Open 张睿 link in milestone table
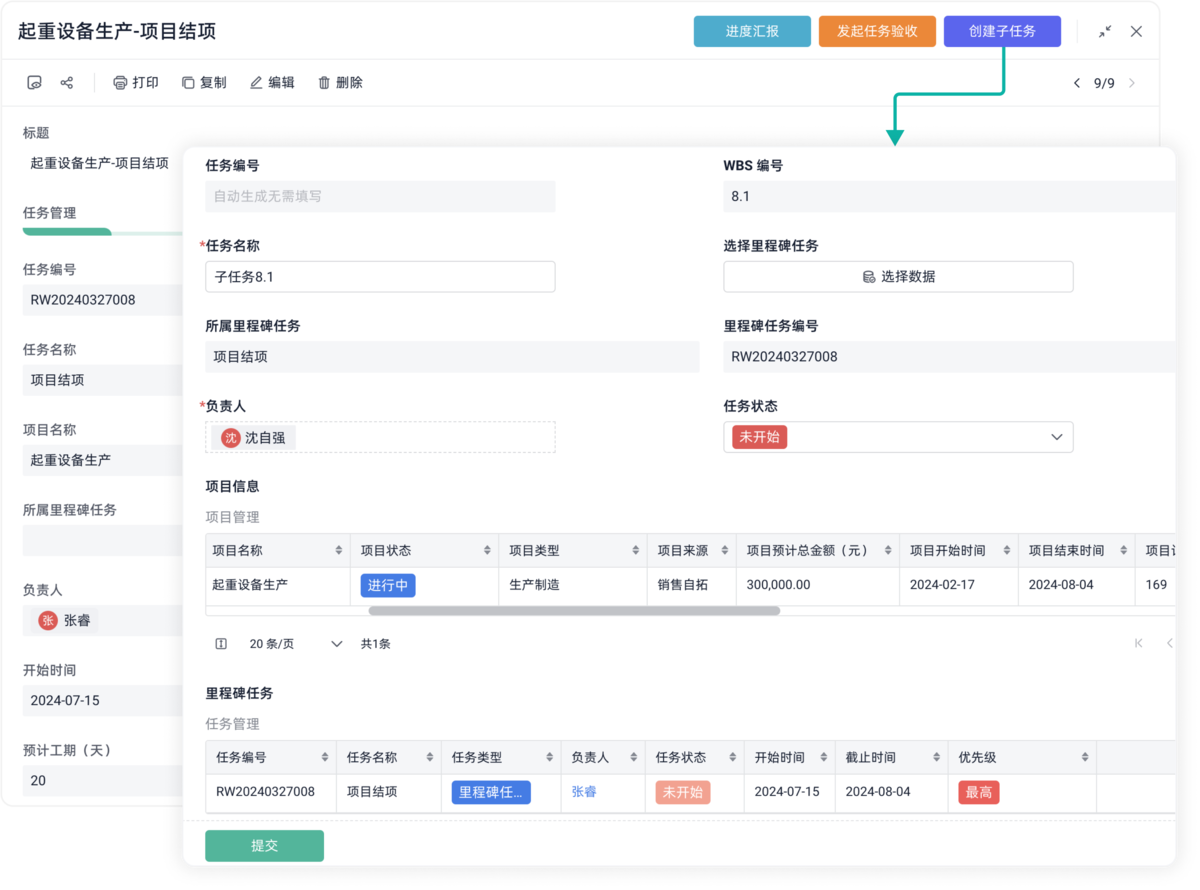The width and height of the screenshot is (1200, 890). [584, 792]
